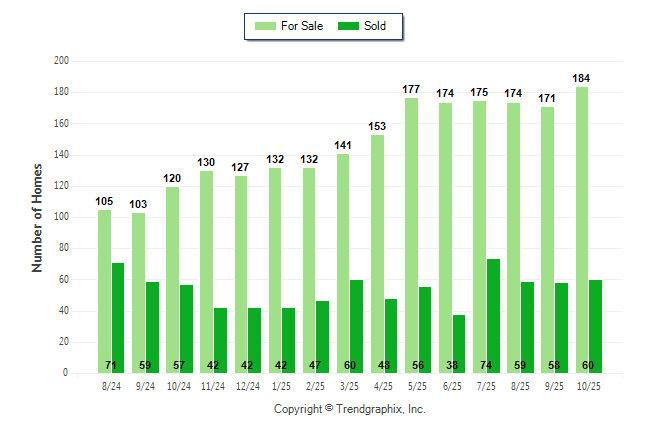Click the 3/25 x-axis label
This screenshot has height=434, width=646.
[x=349, y=386]
